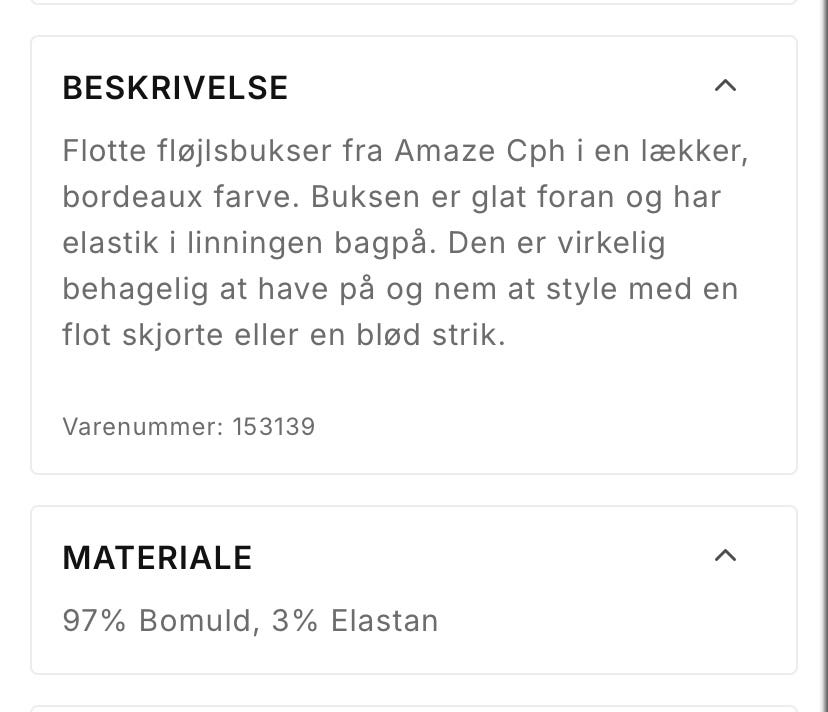Image resolution: width=828 pixels, height=712 pixels.
Task: Click the item number 153139
Action: (x=273, y=426)
